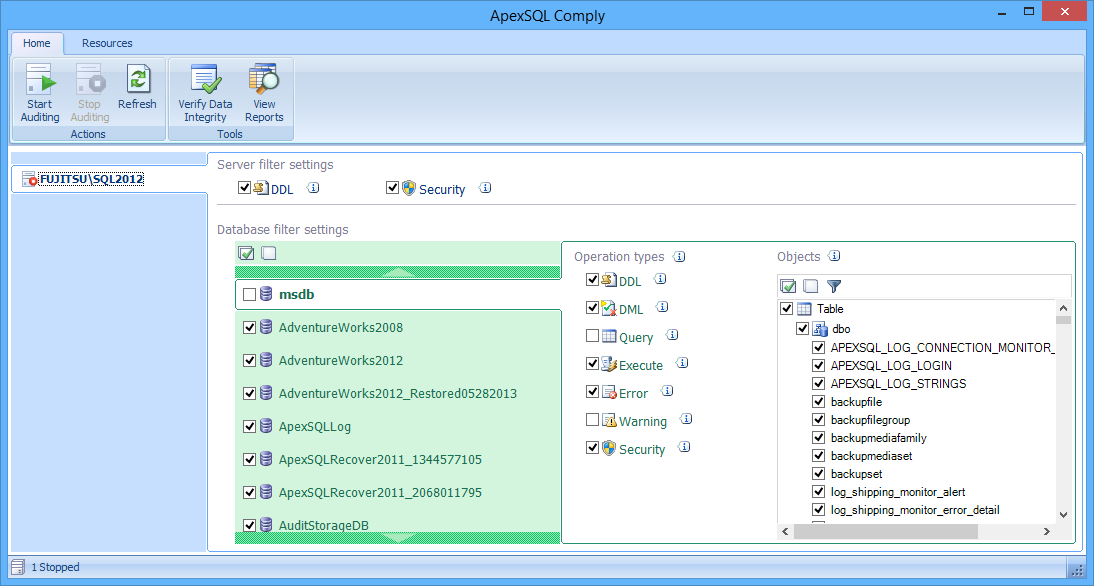Click info icon next to Error operation

tap(668, 391)
